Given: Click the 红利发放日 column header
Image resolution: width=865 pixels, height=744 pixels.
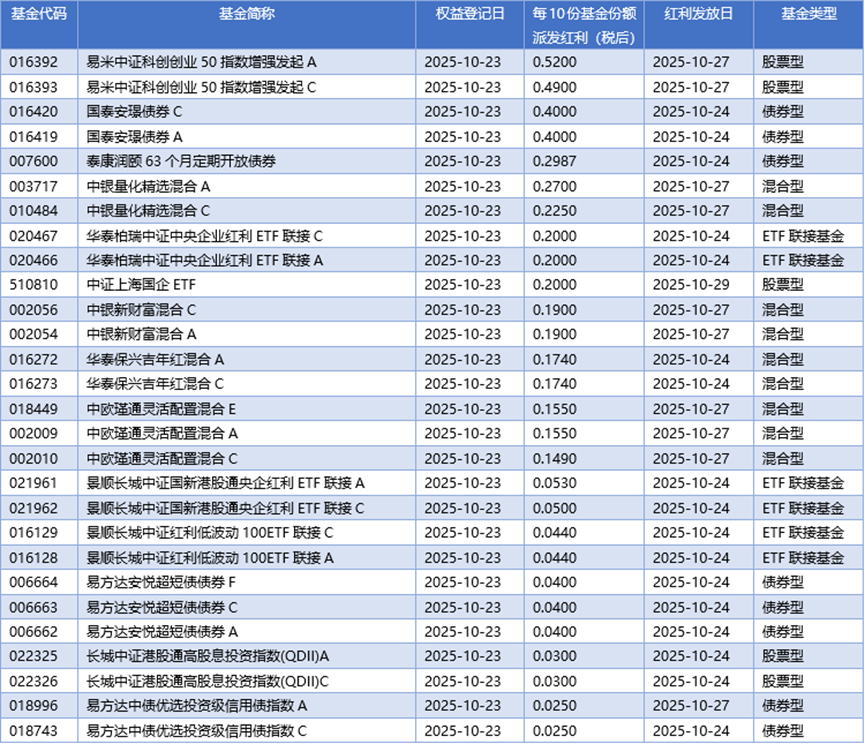Looking at the screenshot, I should 698,13.
